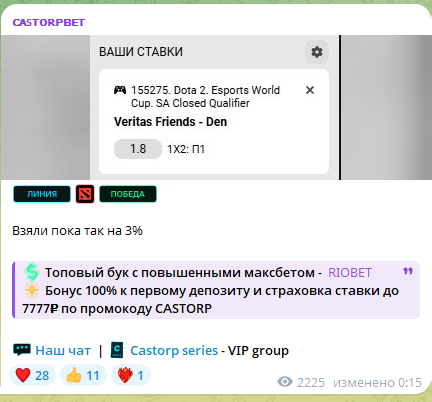Click the Veritas Friends - Den match title
The height and width of the screenshot is (402, 432).
pos(170,122)
